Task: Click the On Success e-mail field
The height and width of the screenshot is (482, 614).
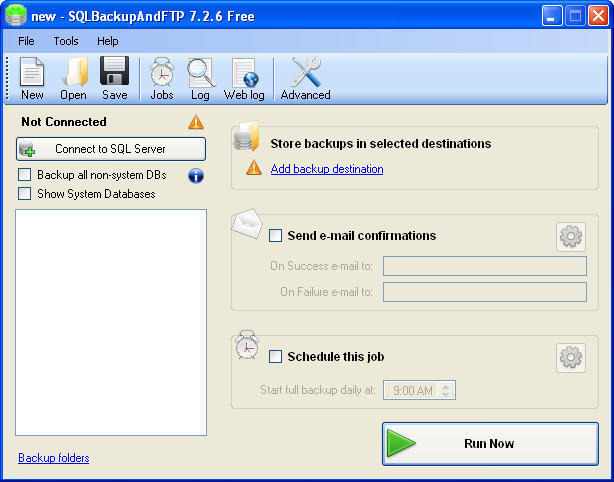Action: [485, 266]
